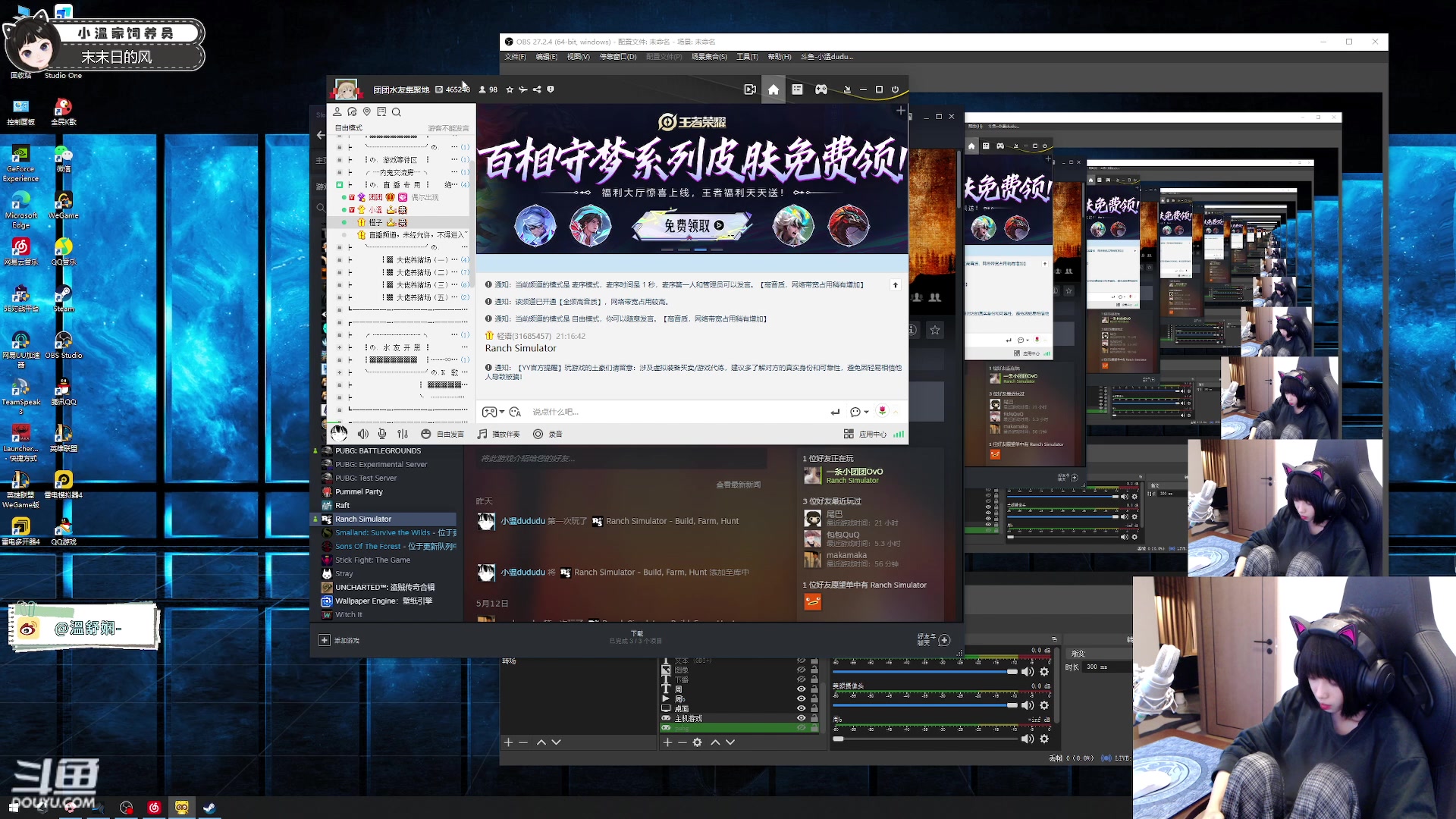The width and height of the screenshot is (1456, 819).
Task: Click the YY recording 录音 button
Action: pyautogui.click(x=548, y=434)
